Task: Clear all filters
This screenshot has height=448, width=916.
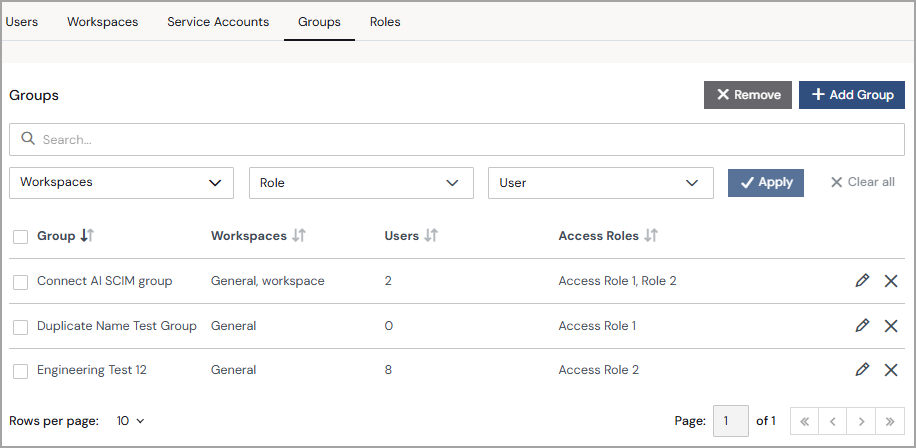Action: [x=862, y=182]
